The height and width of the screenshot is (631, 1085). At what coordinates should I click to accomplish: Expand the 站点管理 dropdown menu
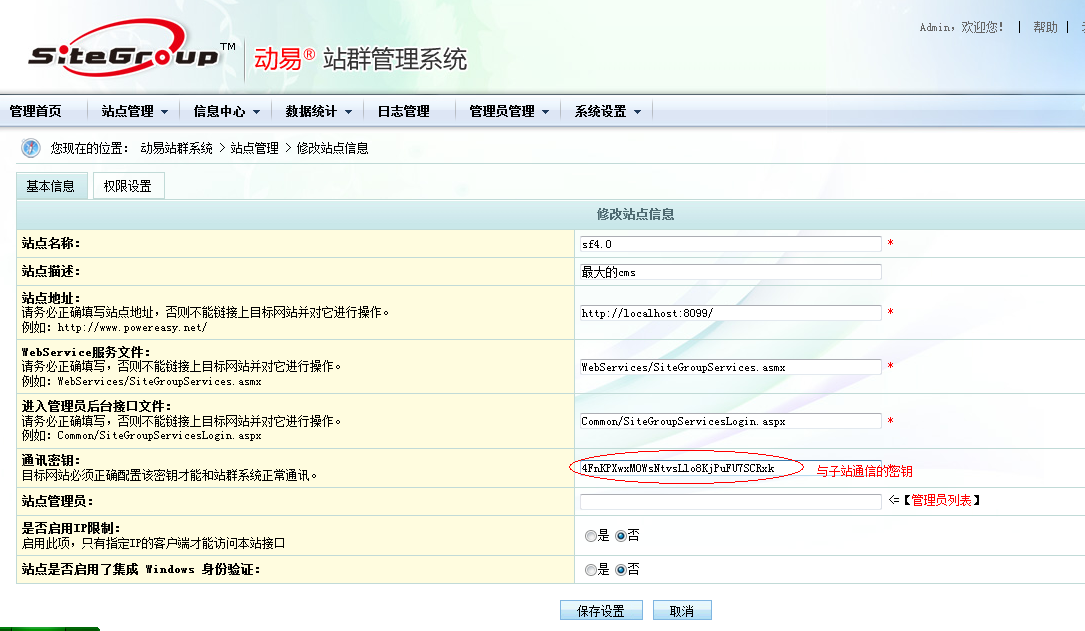coord(134,112)
